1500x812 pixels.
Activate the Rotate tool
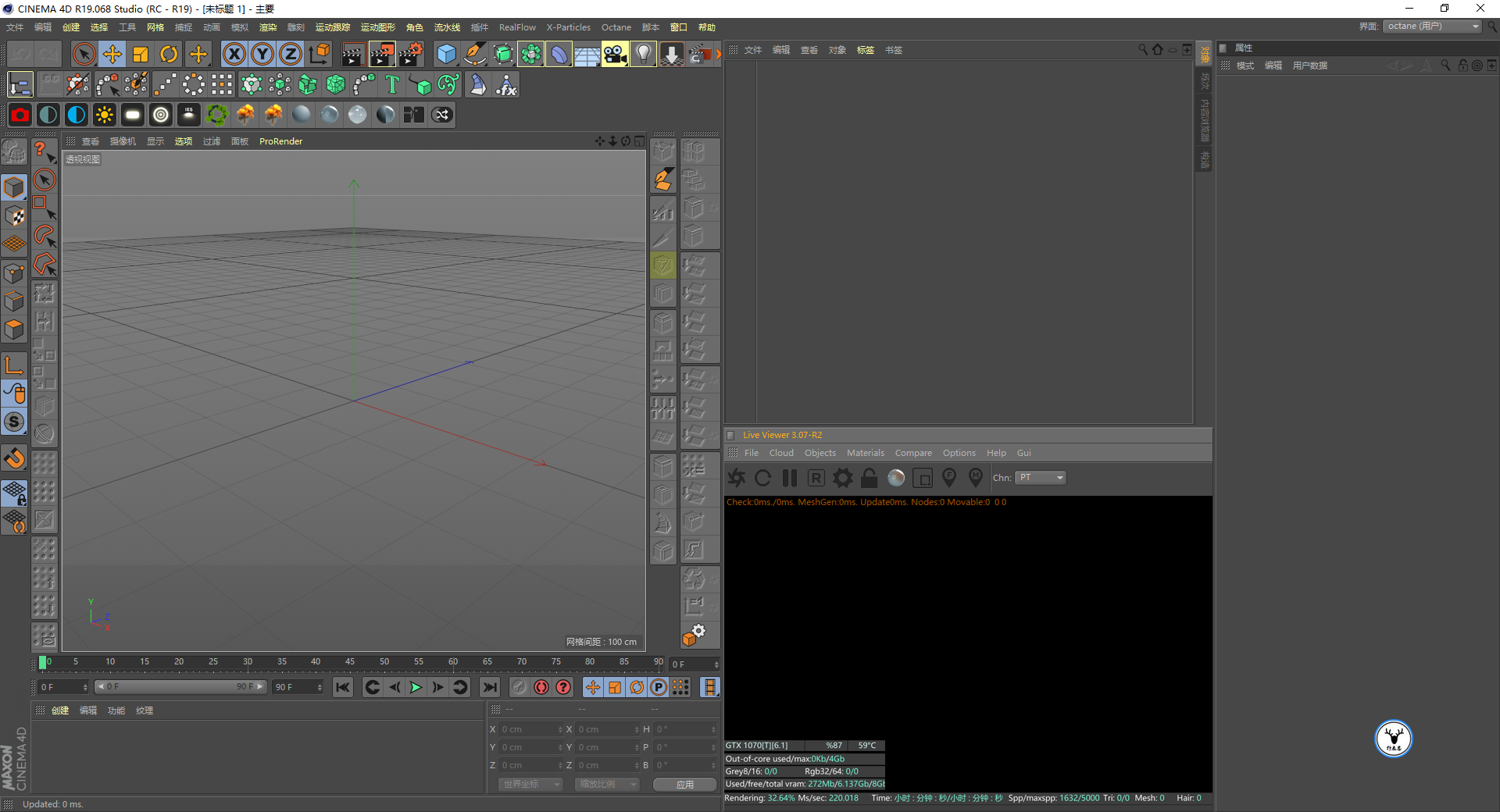(x=169, y=54)
